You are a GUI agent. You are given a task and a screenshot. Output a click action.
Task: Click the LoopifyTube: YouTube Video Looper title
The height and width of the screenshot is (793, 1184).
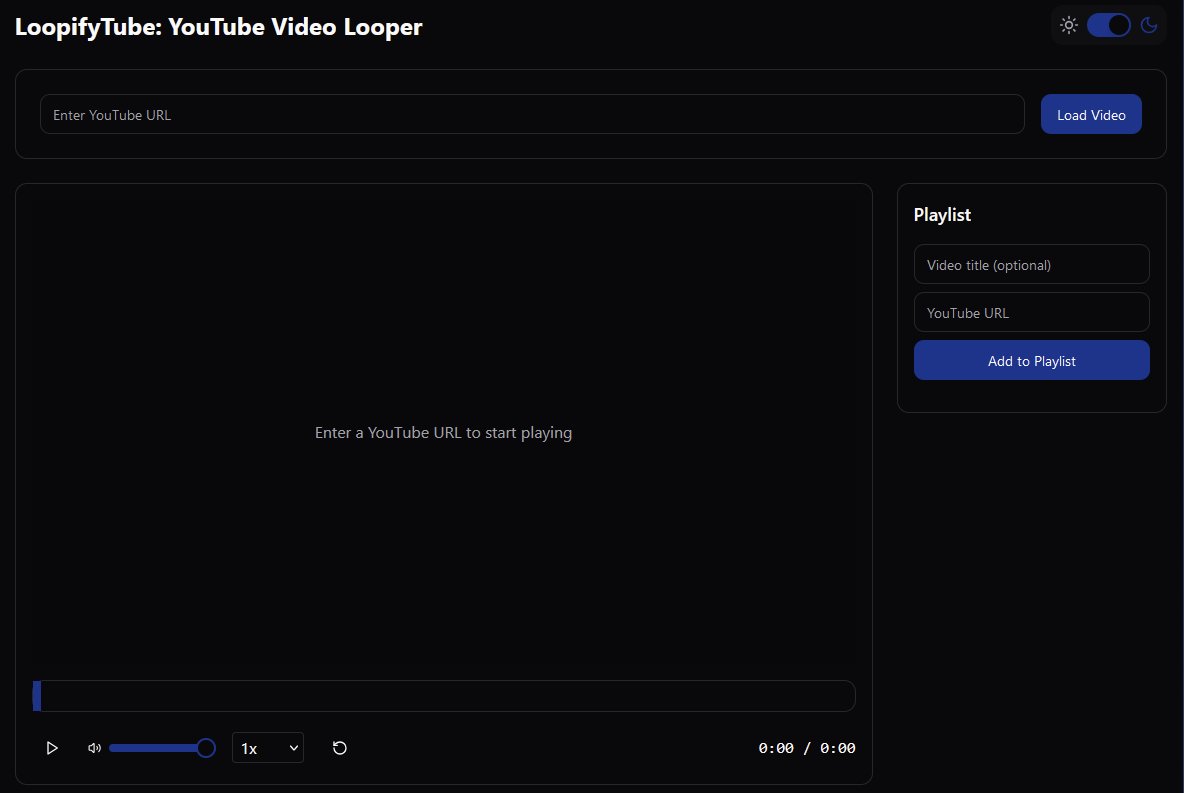[x=218, y=26]
